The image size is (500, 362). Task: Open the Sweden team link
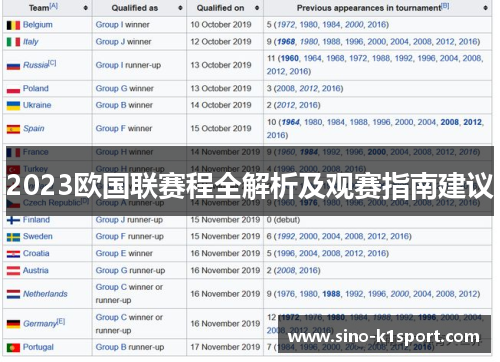(38, 236)
